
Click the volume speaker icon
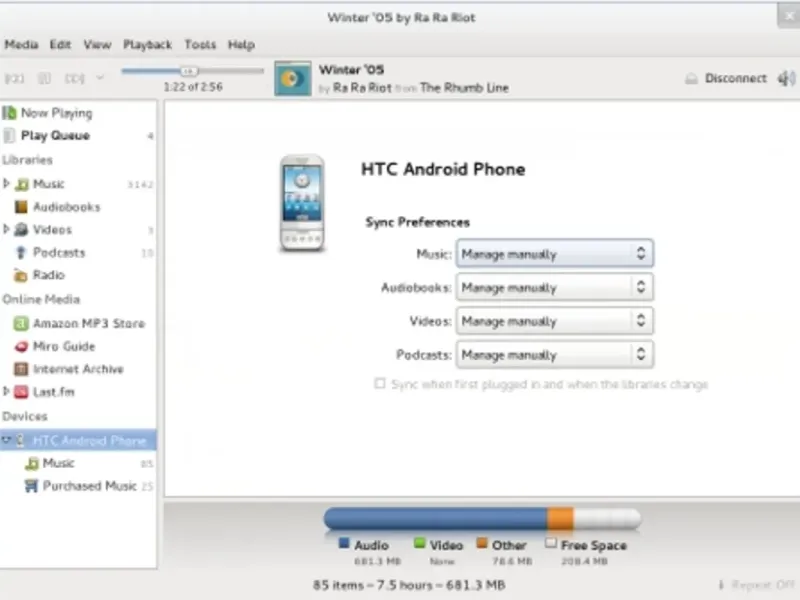[x=786, y=78]
